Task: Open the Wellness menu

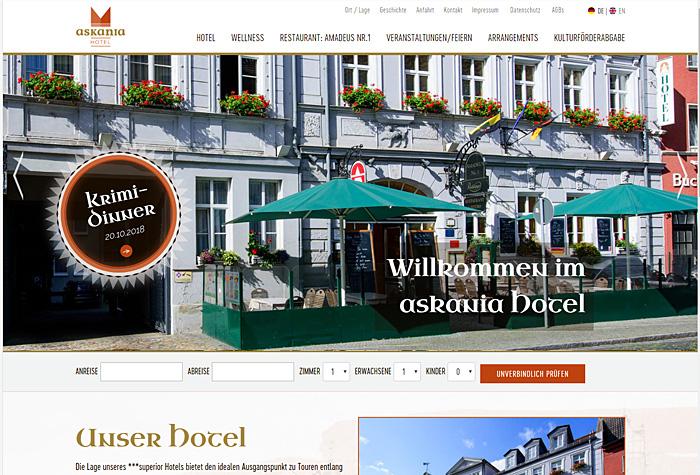Action: coord(247,38)
